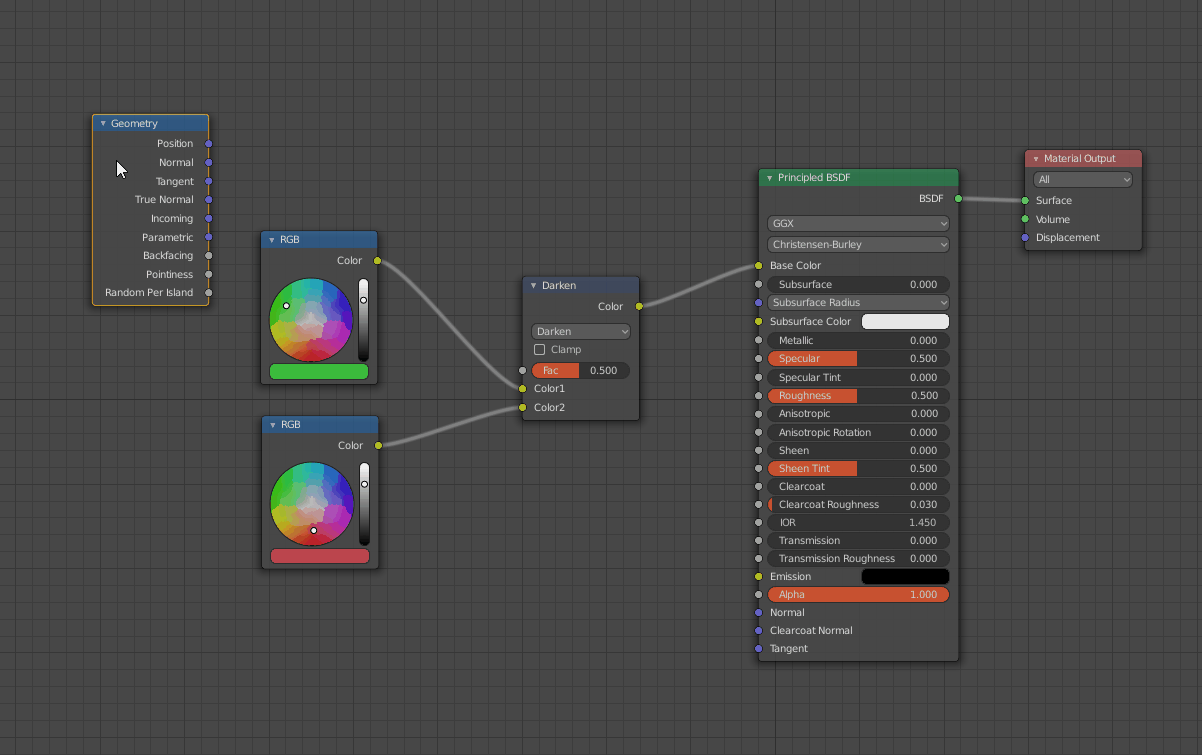
Task: Click the Volume input socket on Material Output
Action: 1025,219
